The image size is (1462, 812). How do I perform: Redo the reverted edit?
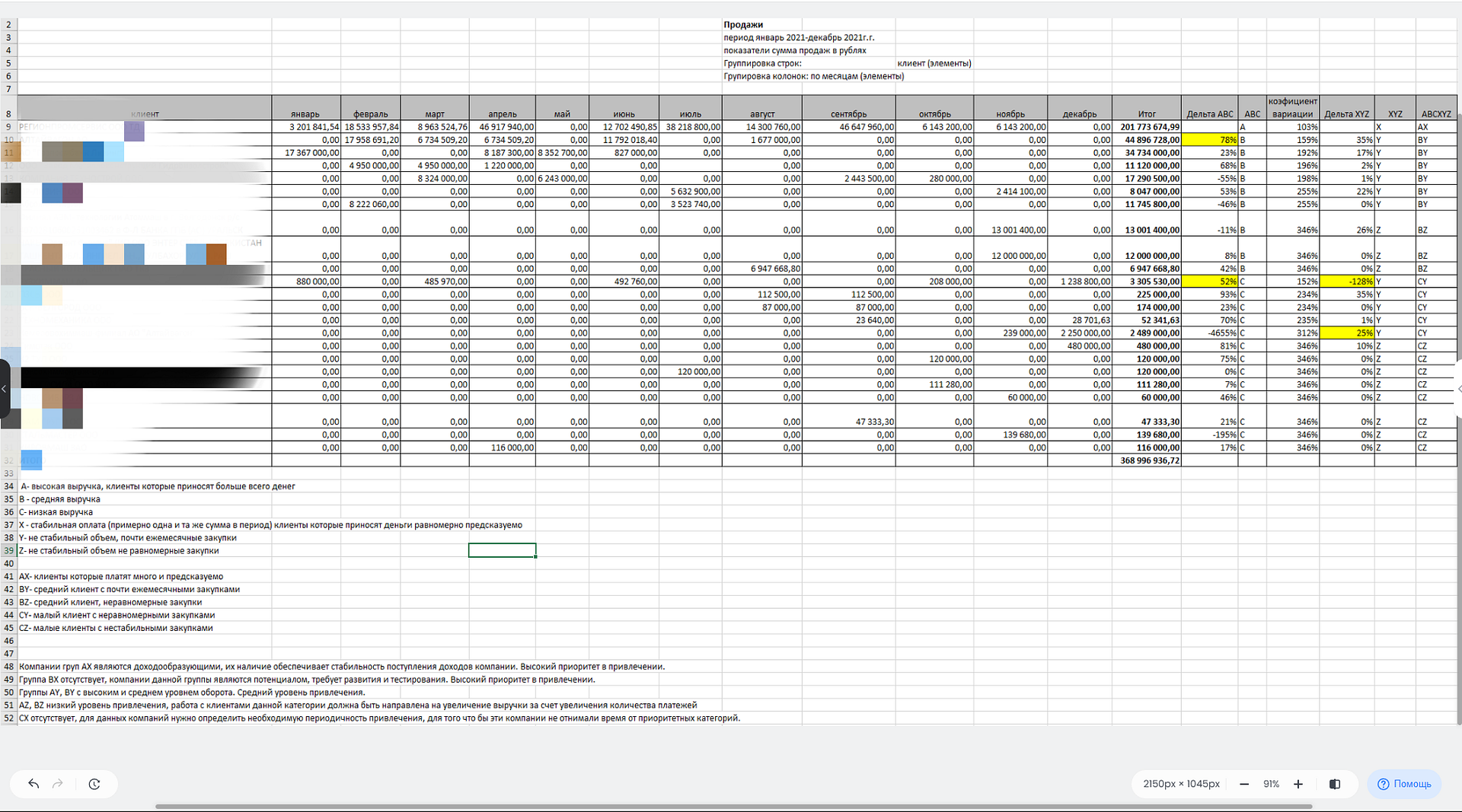click(58, 784)
